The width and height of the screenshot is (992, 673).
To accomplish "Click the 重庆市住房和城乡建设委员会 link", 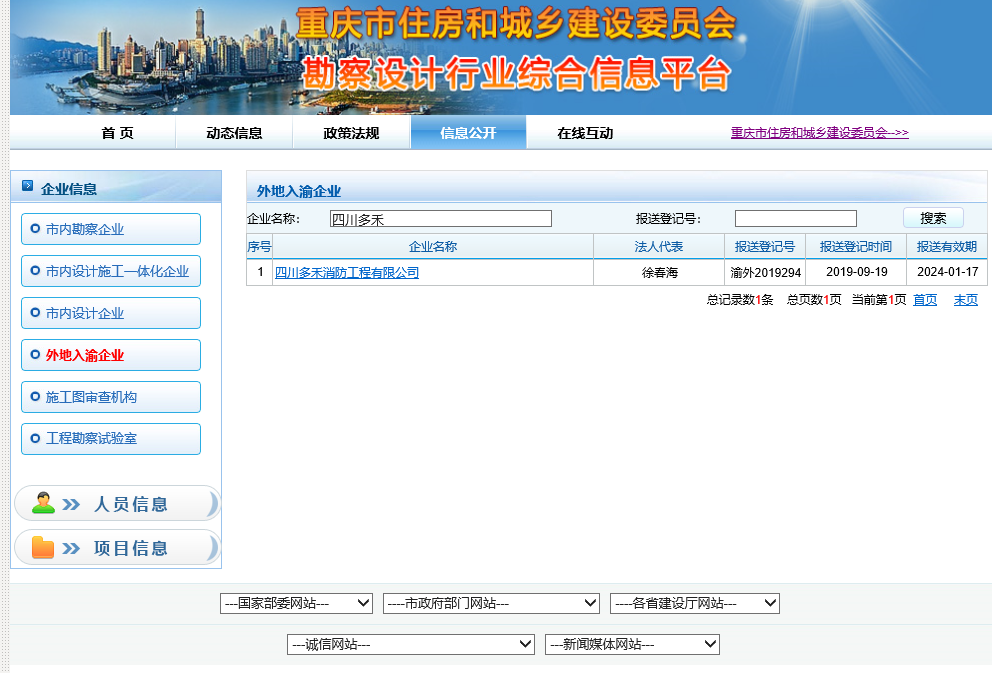I will [x=819, y=133].
